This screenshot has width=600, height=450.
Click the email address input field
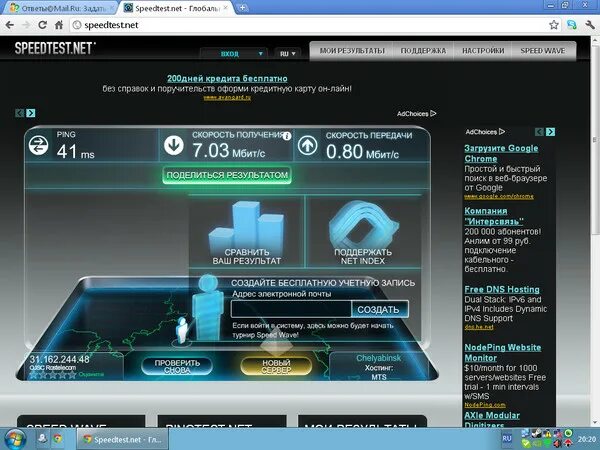click(x=291, y=309)
